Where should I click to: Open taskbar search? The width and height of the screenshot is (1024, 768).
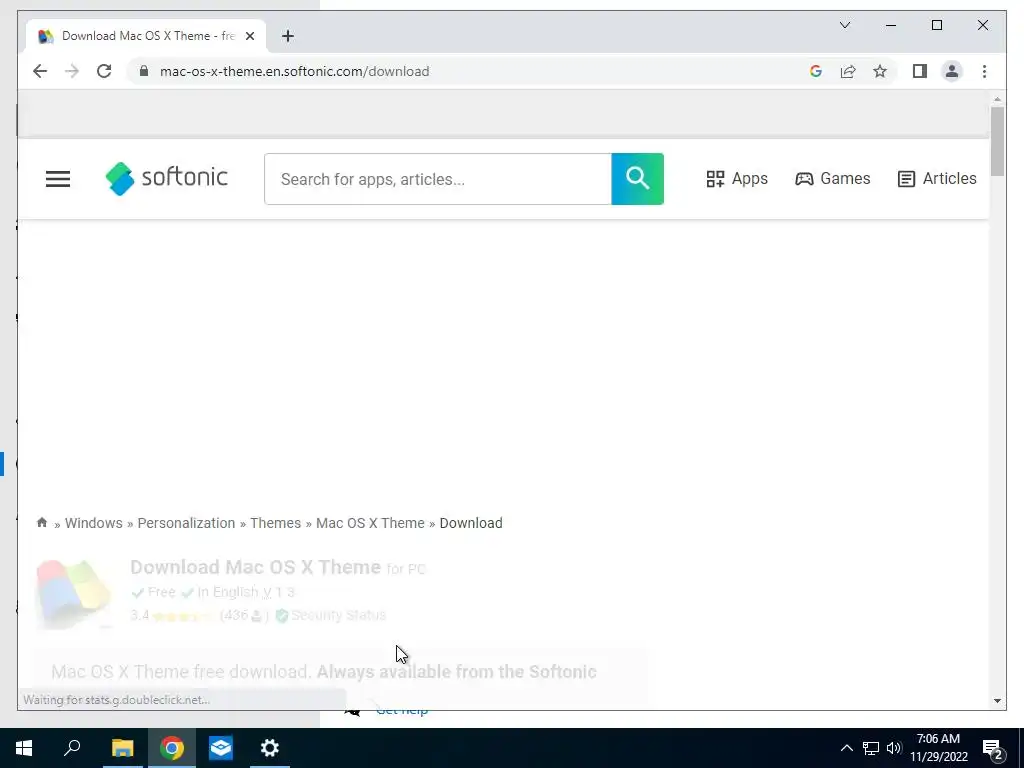tap(72, 748)
